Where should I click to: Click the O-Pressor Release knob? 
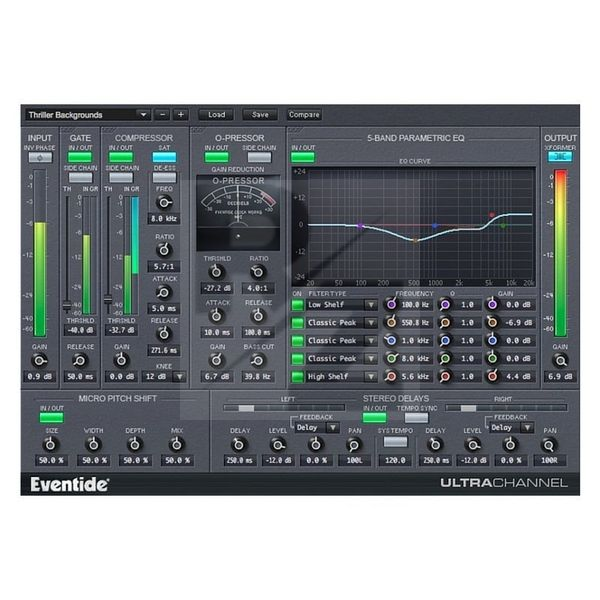click(x=258, y=316)
